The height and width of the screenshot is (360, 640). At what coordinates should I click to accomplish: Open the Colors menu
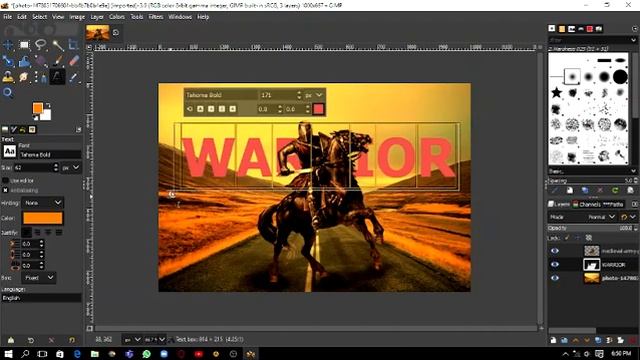[x=116, y=17]
